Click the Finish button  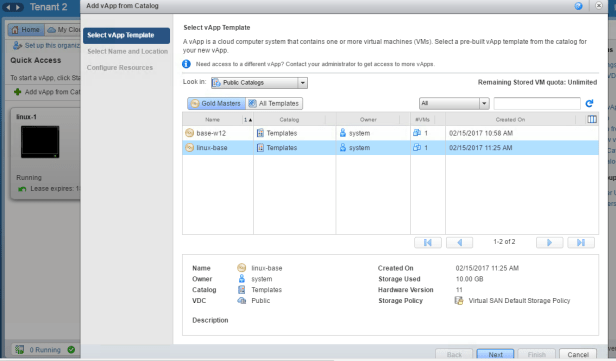coord(536,354)
